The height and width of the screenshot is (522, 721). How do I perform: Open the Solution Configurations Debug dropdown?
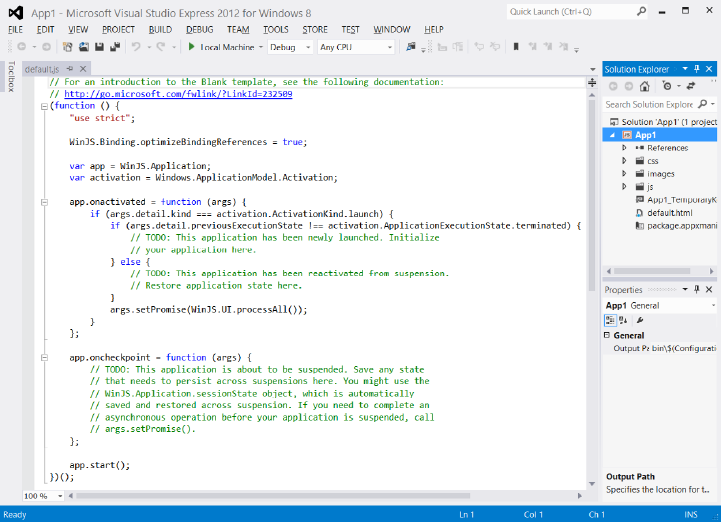pos(290,47)
